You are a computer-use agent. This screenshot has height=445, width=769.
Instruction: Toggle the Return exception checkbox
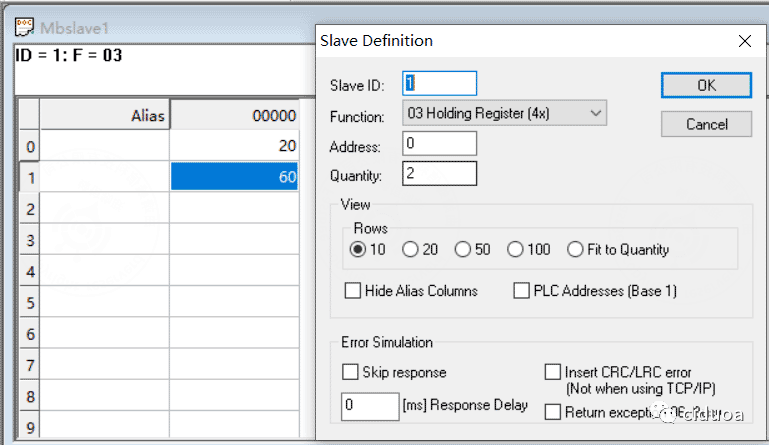[x=553, y=412]
